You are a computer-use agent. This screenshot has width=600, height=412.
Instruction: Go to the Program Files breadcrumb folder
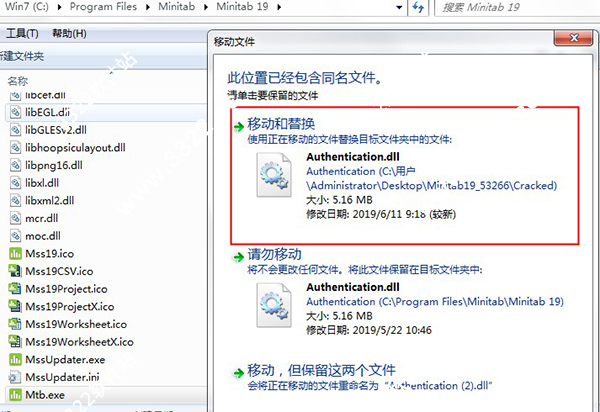point(103,7)
